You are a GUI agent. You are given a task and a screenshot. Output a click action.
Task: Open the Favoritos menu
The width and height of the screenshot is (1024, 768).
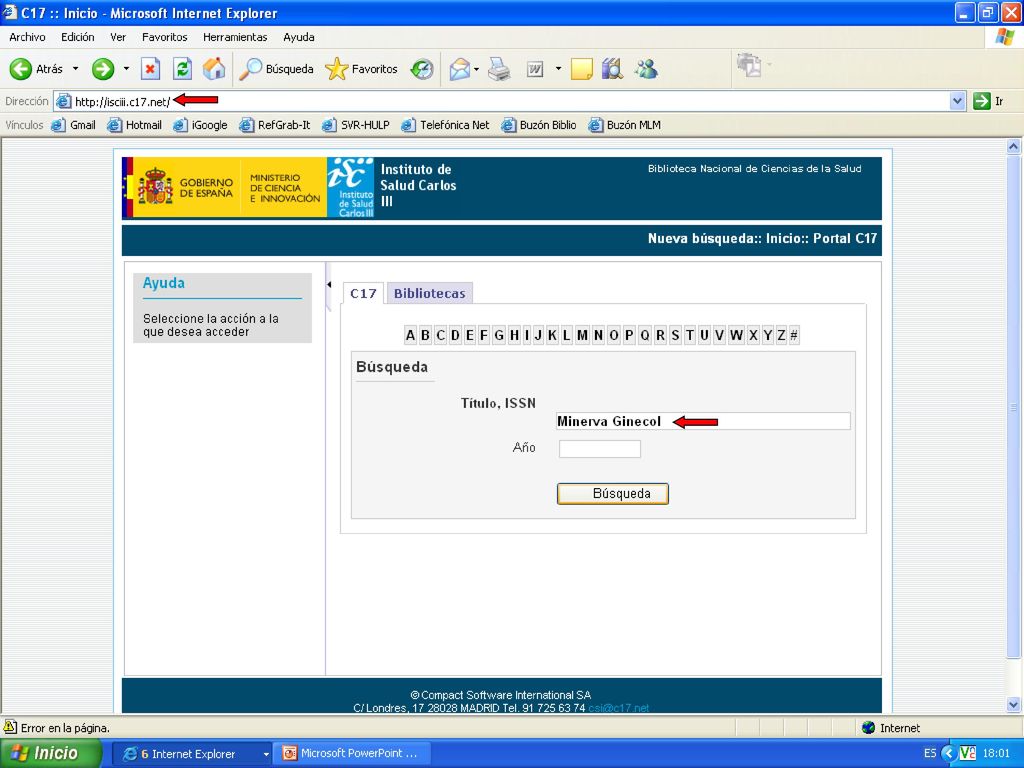(x=165, y=37)
